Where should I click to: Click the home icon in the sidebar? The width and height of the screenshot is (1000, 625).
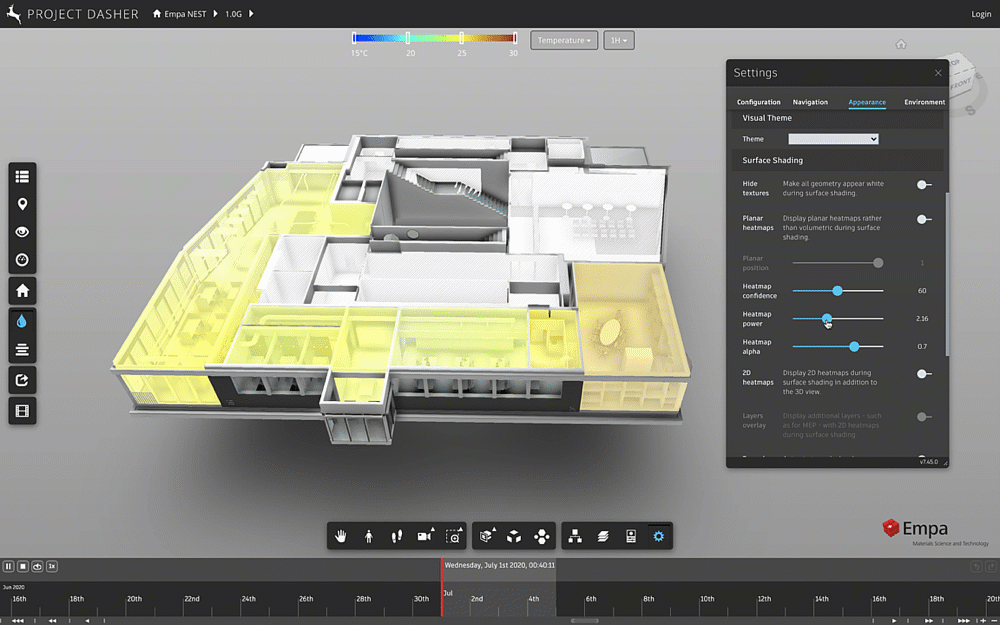[22, 290]
